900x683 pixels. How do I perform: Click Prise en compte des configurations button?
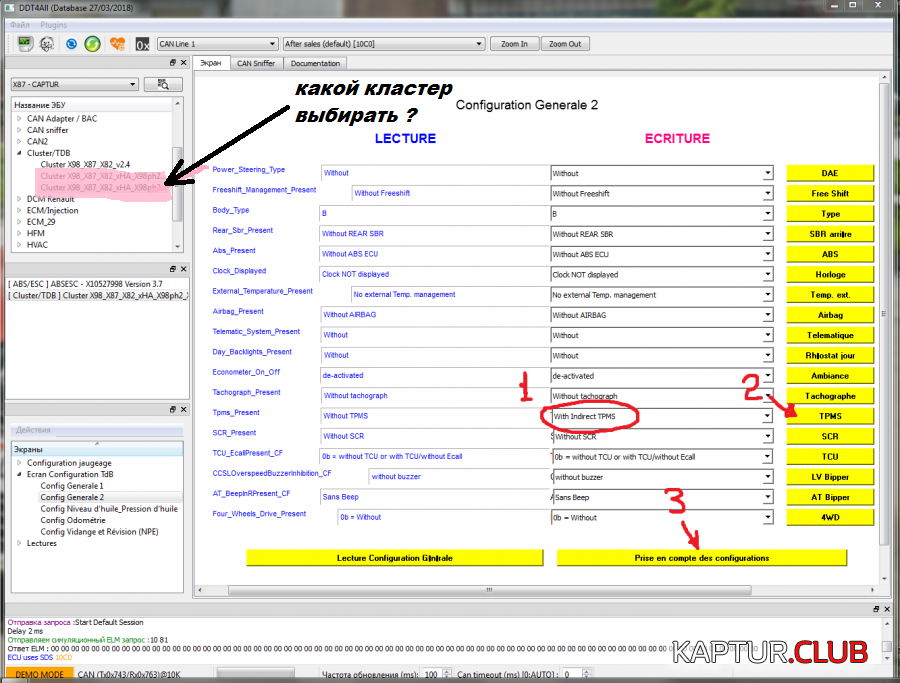pyautogui.click(x=701, y=557)
